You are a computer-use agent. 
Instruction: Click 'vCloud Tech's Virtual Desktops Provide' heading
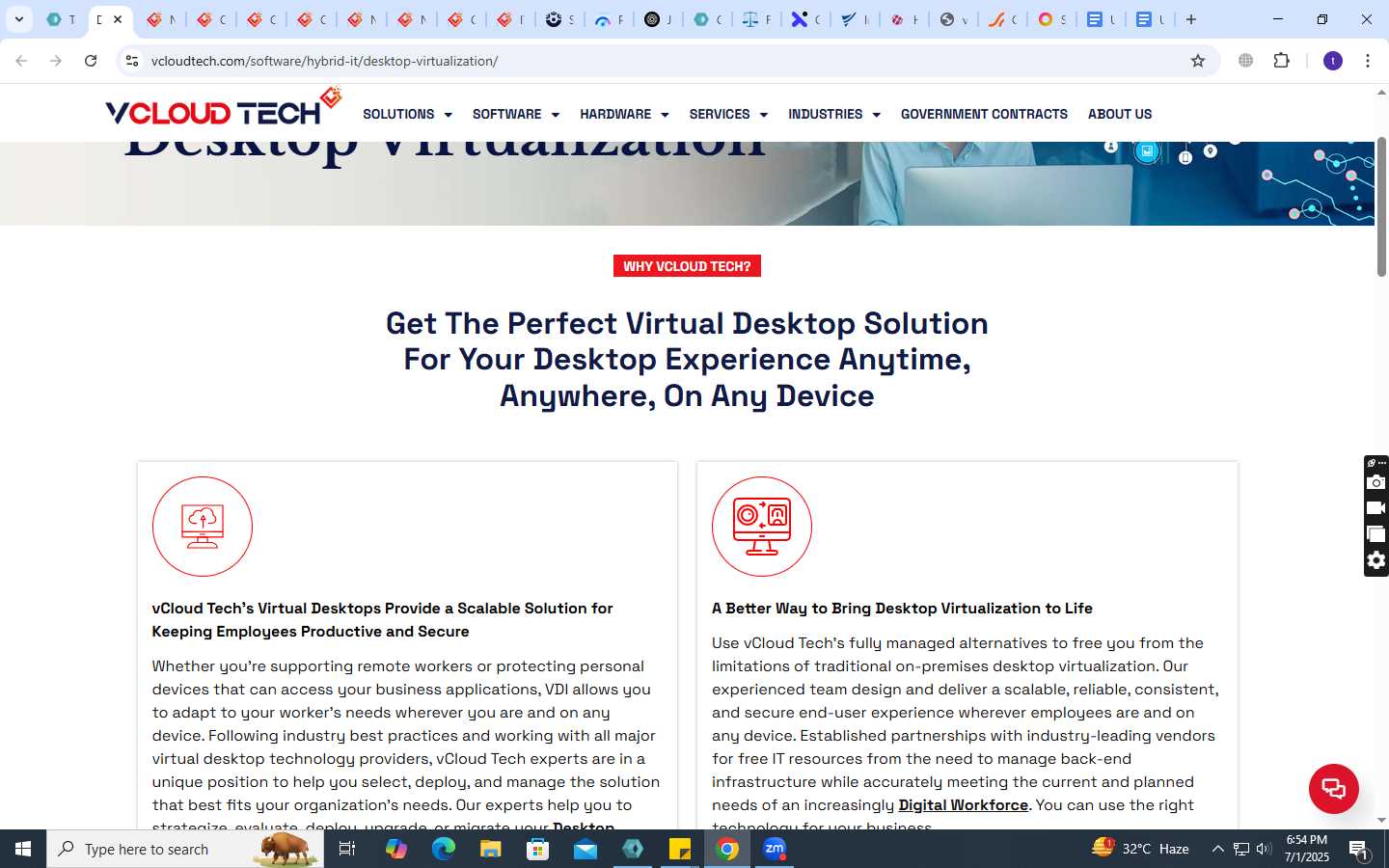[x=382, y=620]
